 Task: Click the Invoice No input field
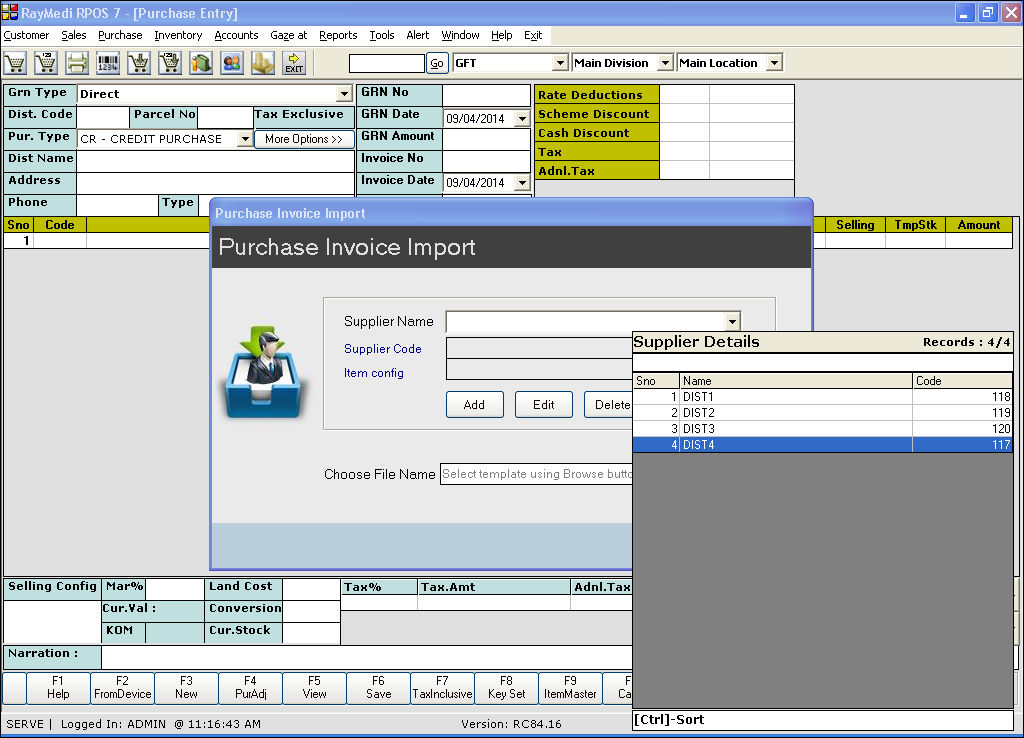(x=486, y=161)
